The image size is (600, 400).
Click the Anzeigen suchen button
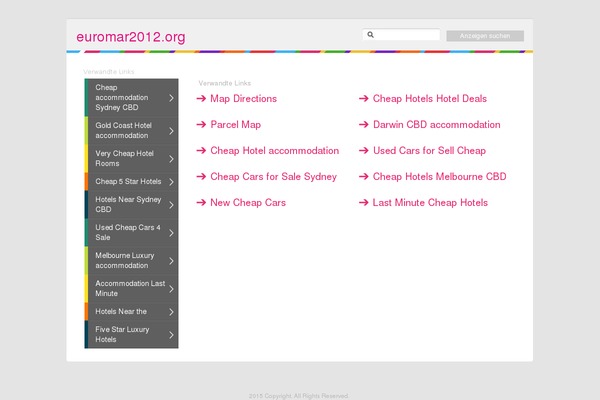pyautogui.click(x=485, y=36)
